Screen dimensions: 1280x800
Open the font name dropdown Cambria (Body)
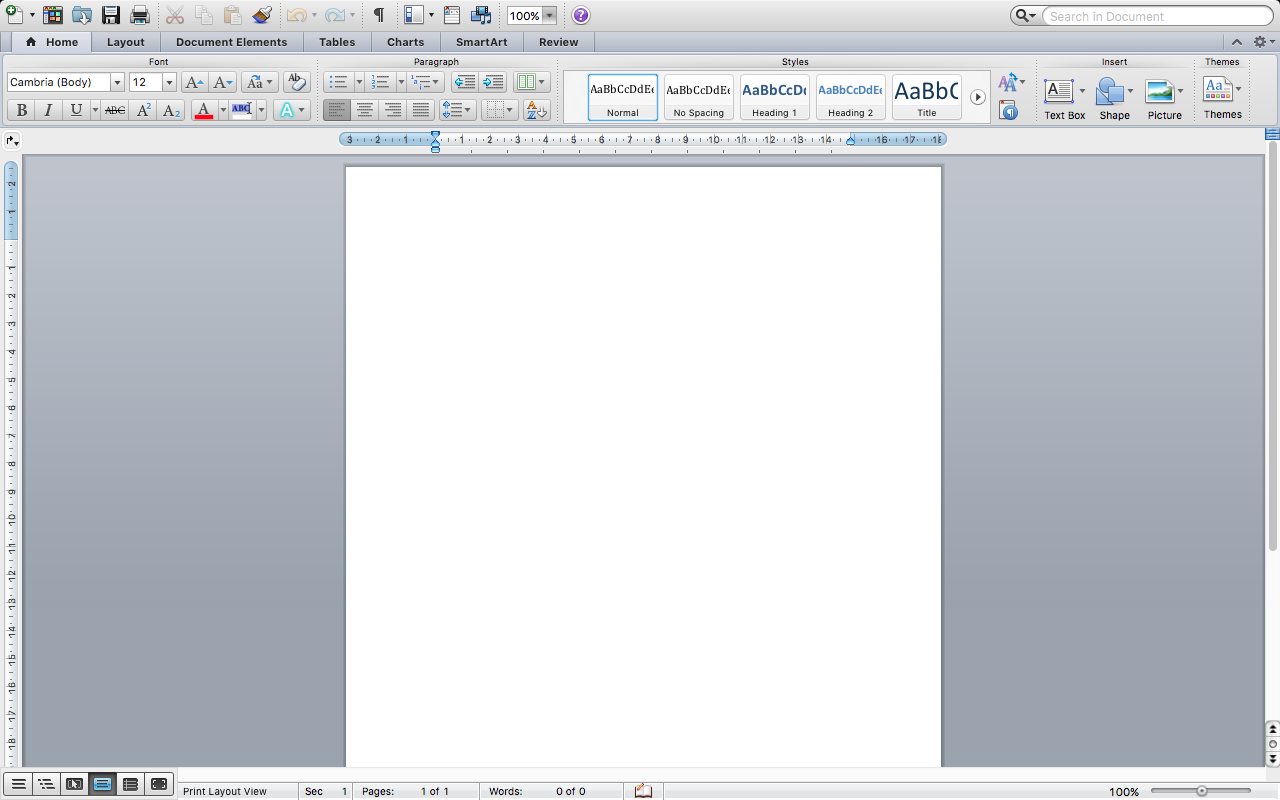pyautogui.click(x=117, y=83)
